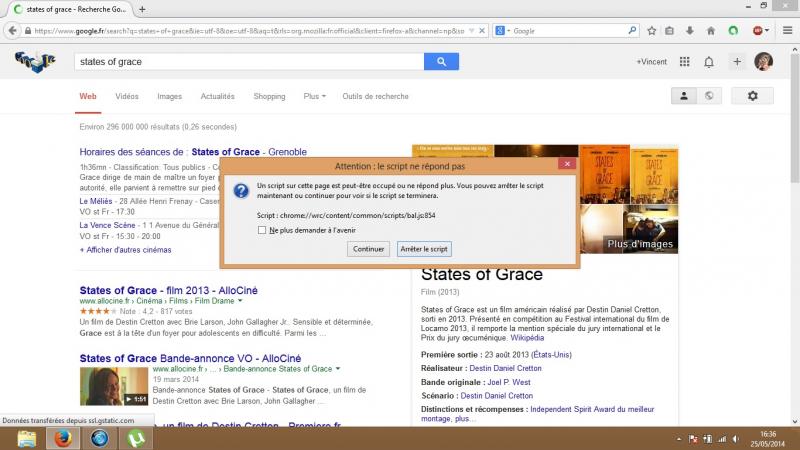Stop page loading with the X in the address bar

click(481, 31)
